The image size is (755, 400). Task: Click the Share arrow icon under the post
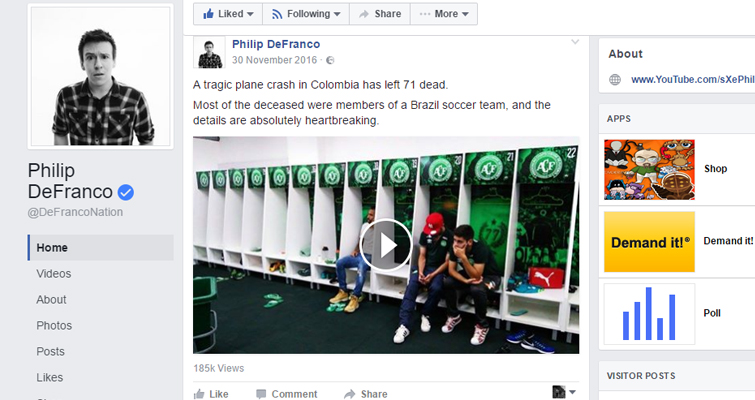click(350, 394)
